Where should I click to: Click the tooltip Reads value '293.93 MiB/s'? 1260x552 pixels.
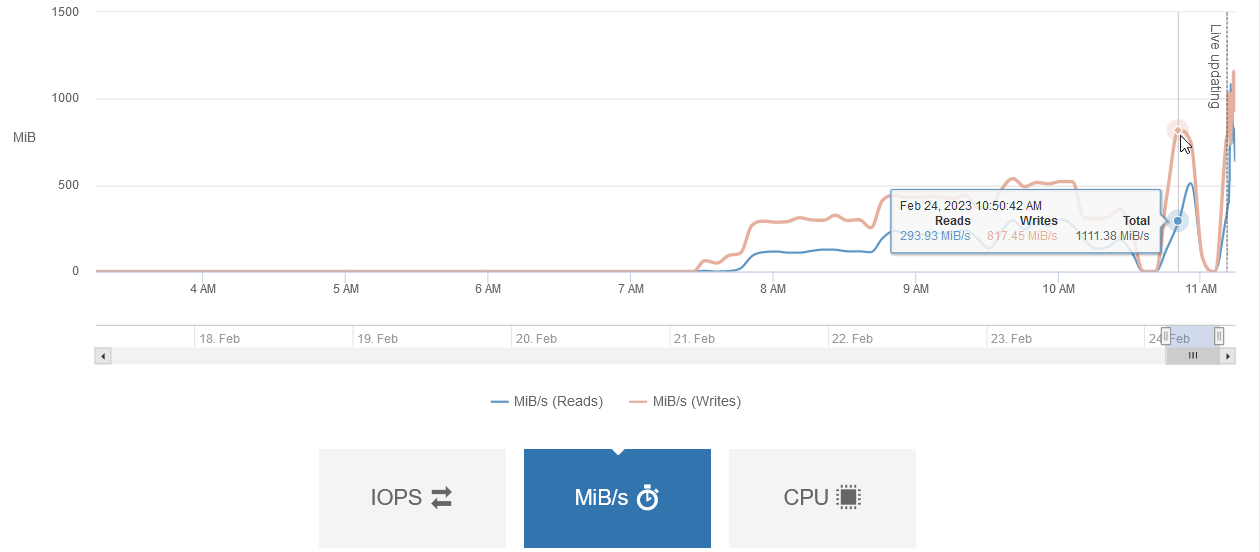click(x=935, y=236)
